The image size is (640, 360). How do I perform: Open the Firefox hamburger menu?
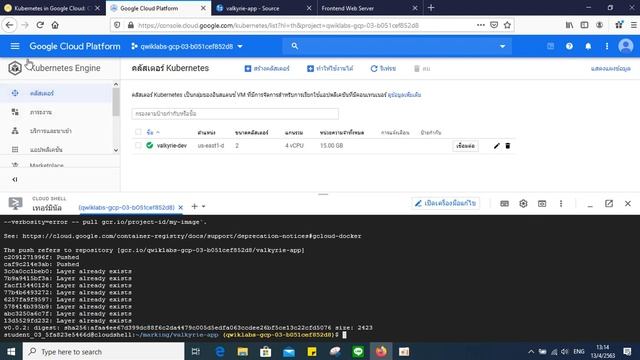pyautogui.click(x=633, y=25)
